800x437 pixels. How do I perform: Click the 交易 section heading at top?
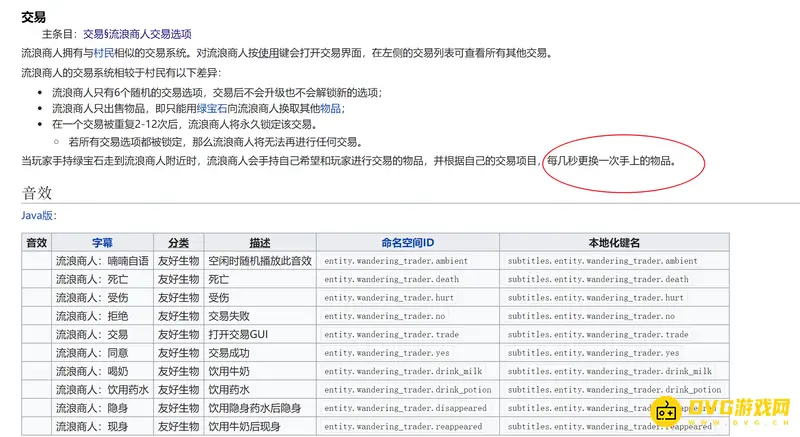33,16
